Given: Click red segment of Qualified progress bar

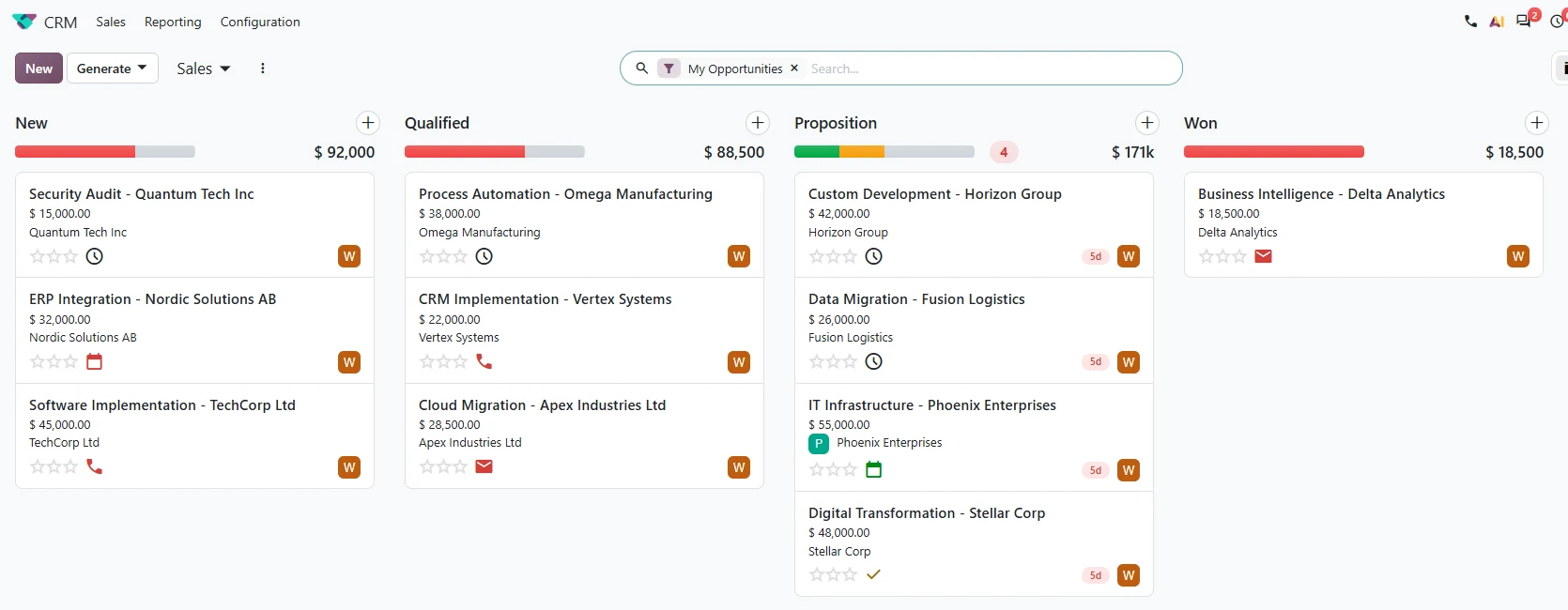Looking at the screenshot, I should click(x=465, y=151).
